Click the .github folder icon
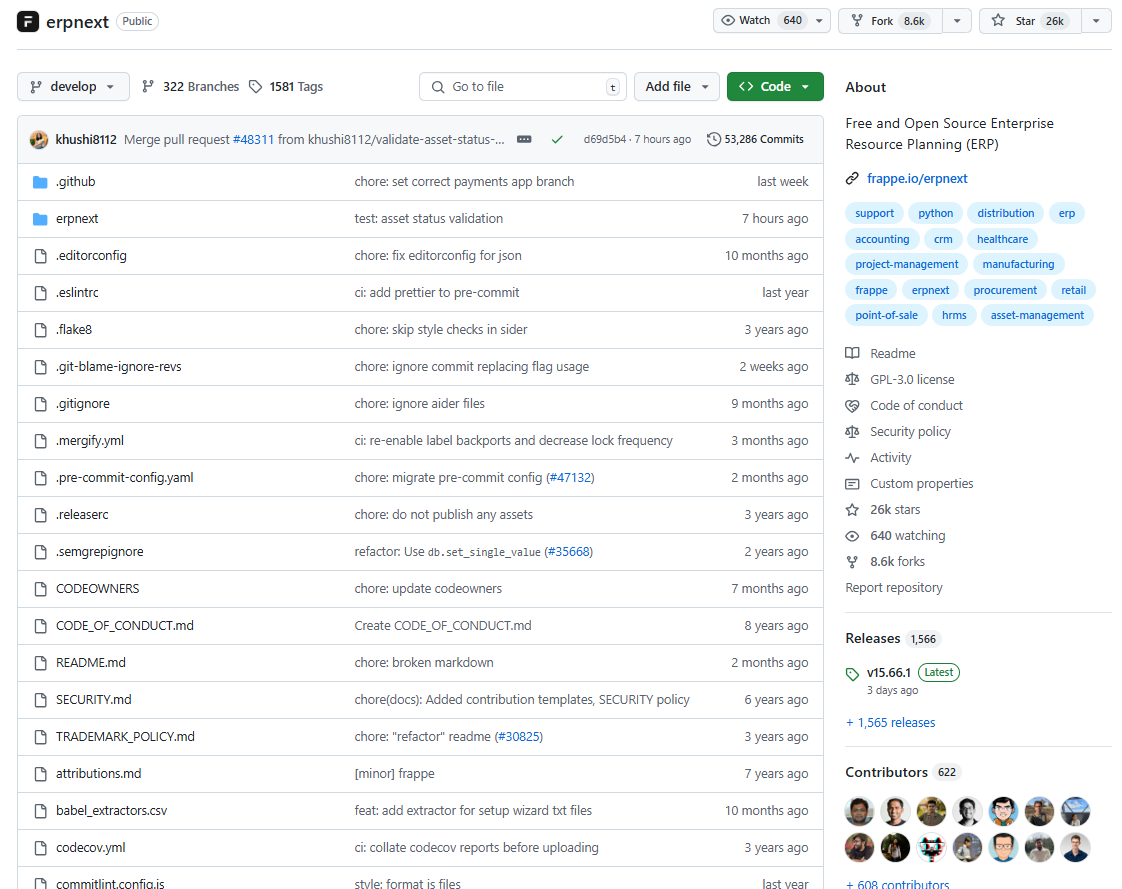 point(40,182)
